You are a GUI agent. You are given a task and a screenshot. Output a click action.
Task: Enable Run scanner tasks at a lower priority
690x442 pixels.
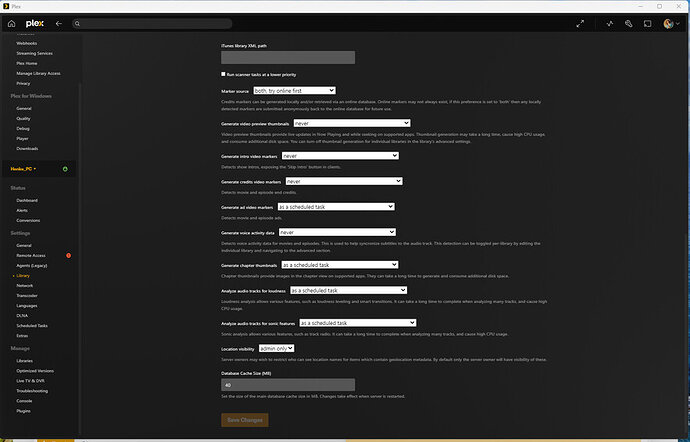[223, 74]
